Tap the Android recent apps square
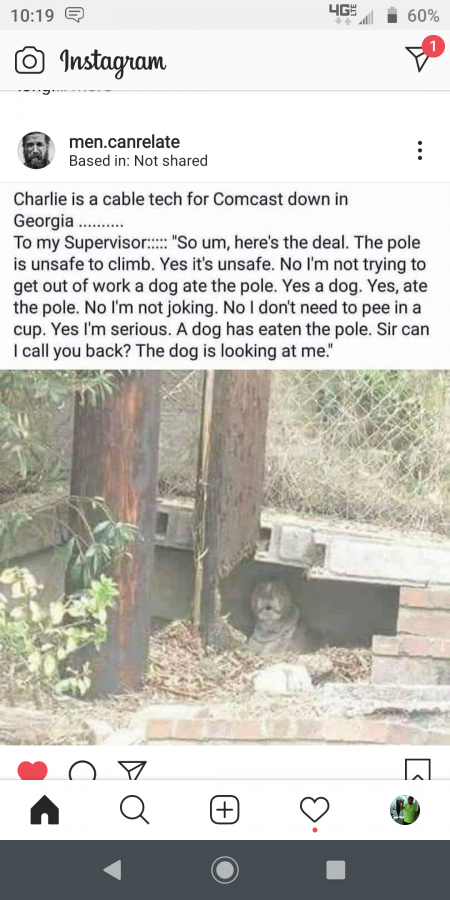Screen dimensions: 450x900 [336, 870]
